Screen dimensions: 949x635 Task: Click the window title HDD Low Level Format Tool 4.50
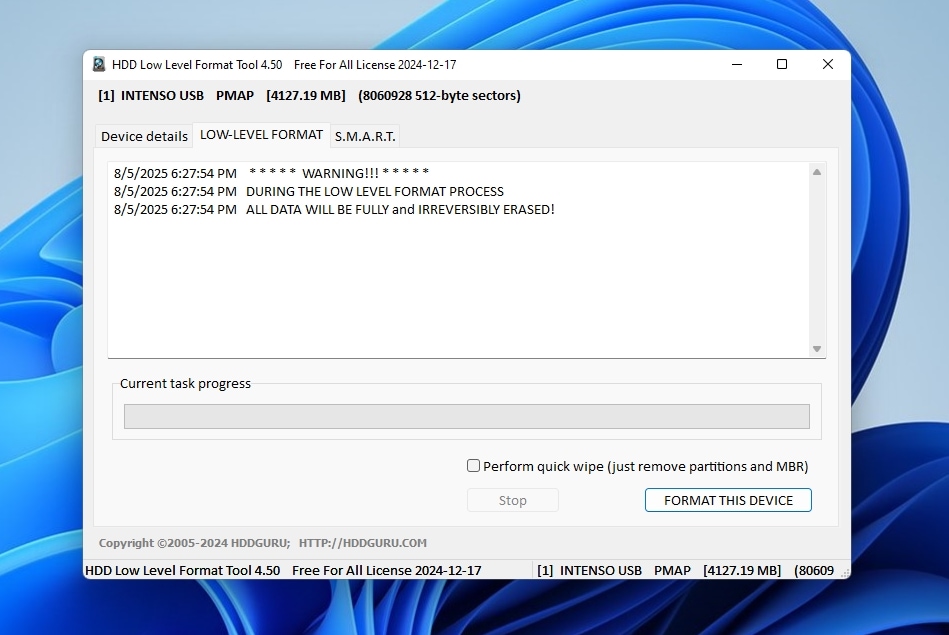click(197, 65)
